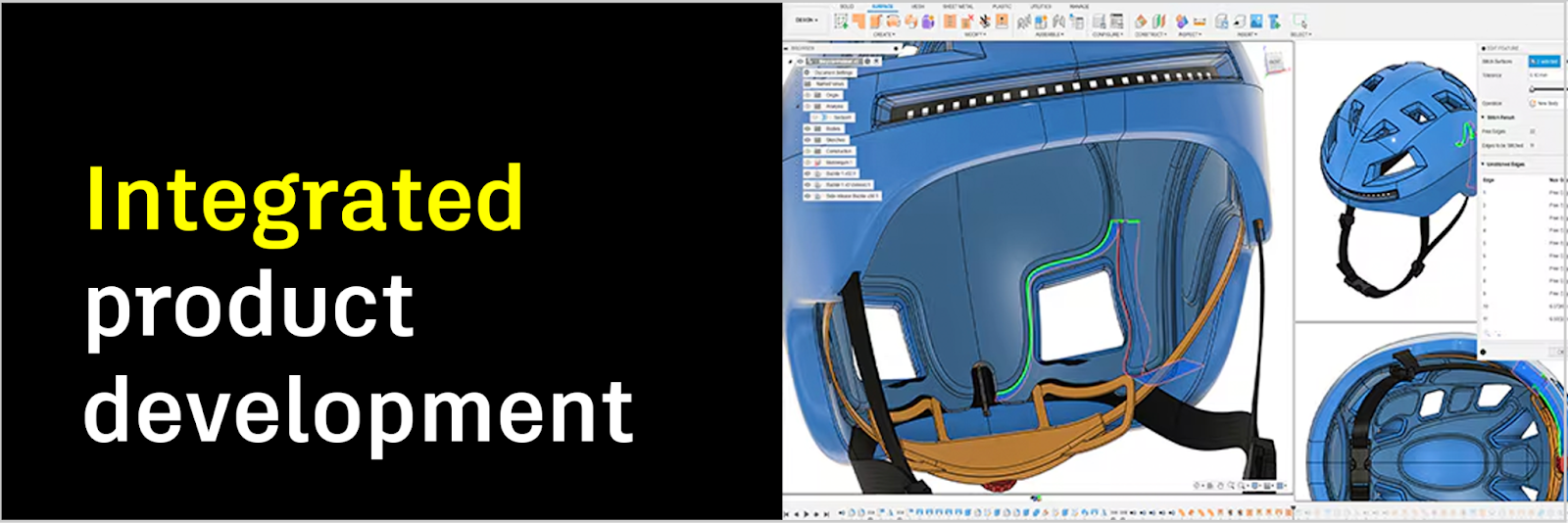Select Document Settings in browser tree
The height and width of the screenshot is (523, 1568).
click(830, 72)
